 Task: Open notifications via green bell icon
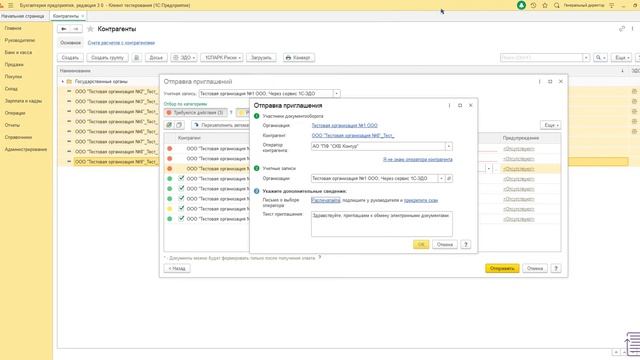coord(521,5)
